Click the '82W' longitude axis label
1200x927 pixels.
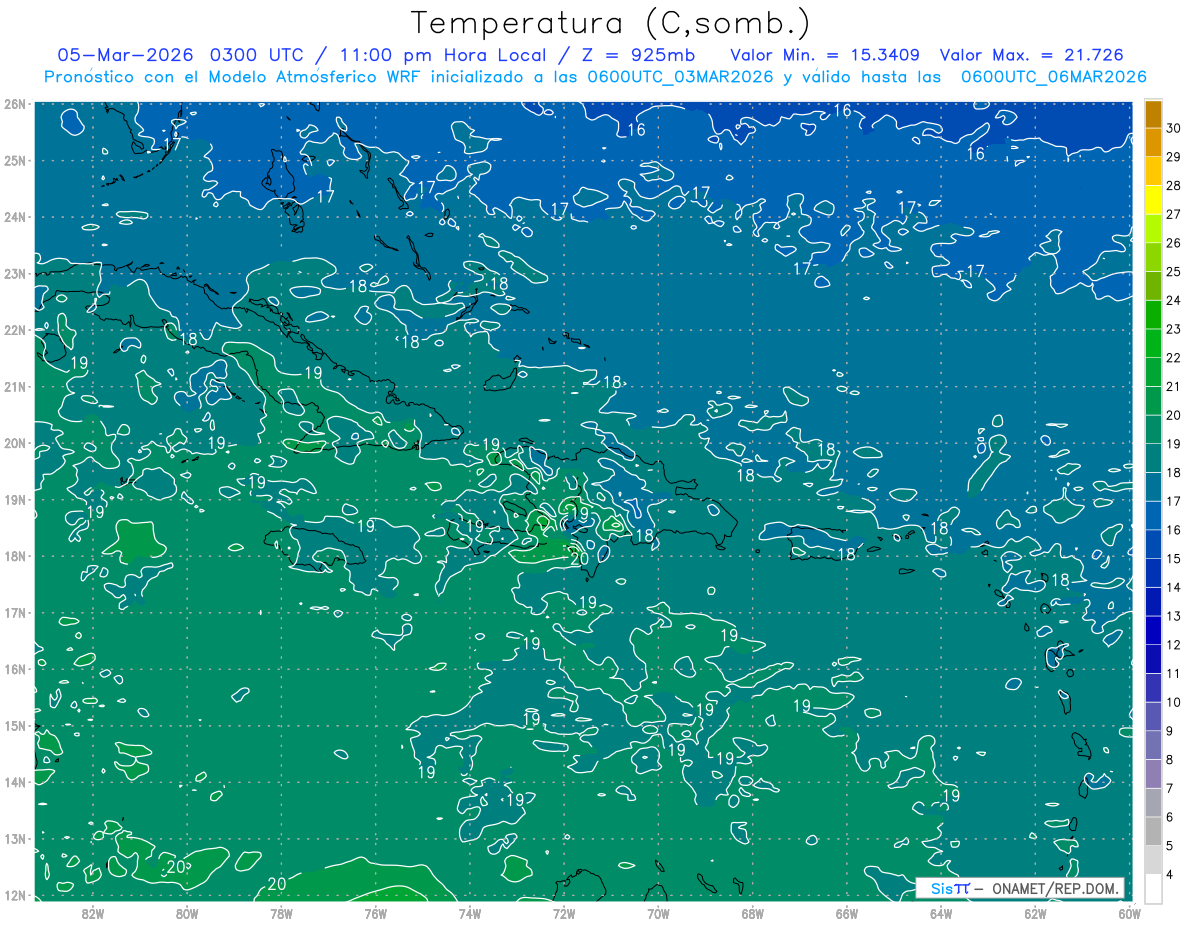(x=93, y=913)
